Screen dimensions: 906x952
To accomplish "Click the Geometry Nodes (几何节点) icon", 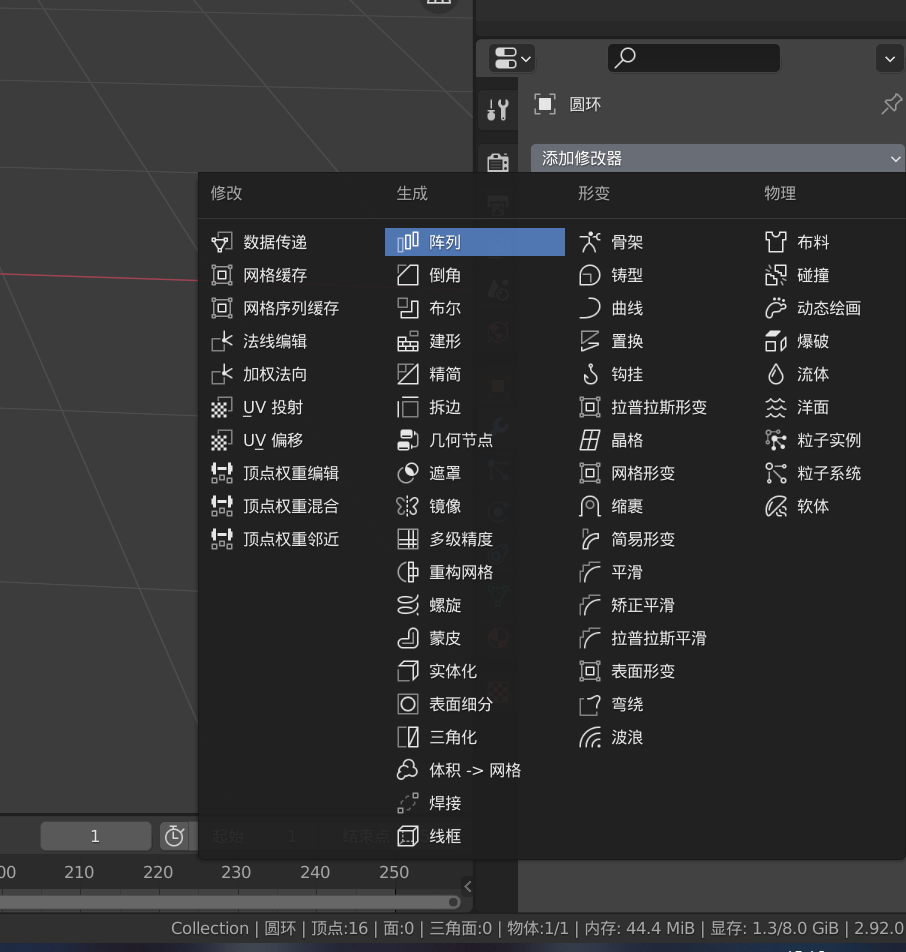I will (x=407, y=440).
